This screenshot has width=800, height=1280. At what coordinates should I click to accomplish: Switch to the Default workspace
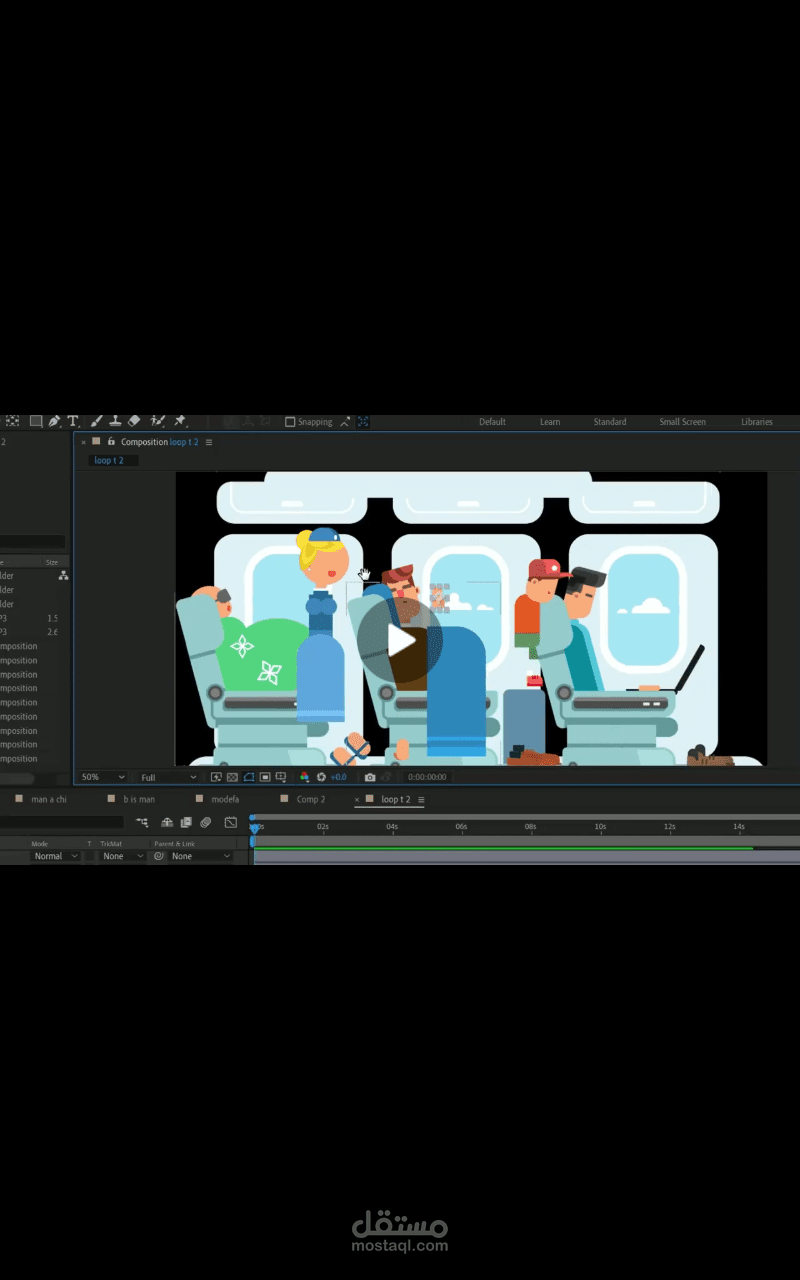point(492,422)
